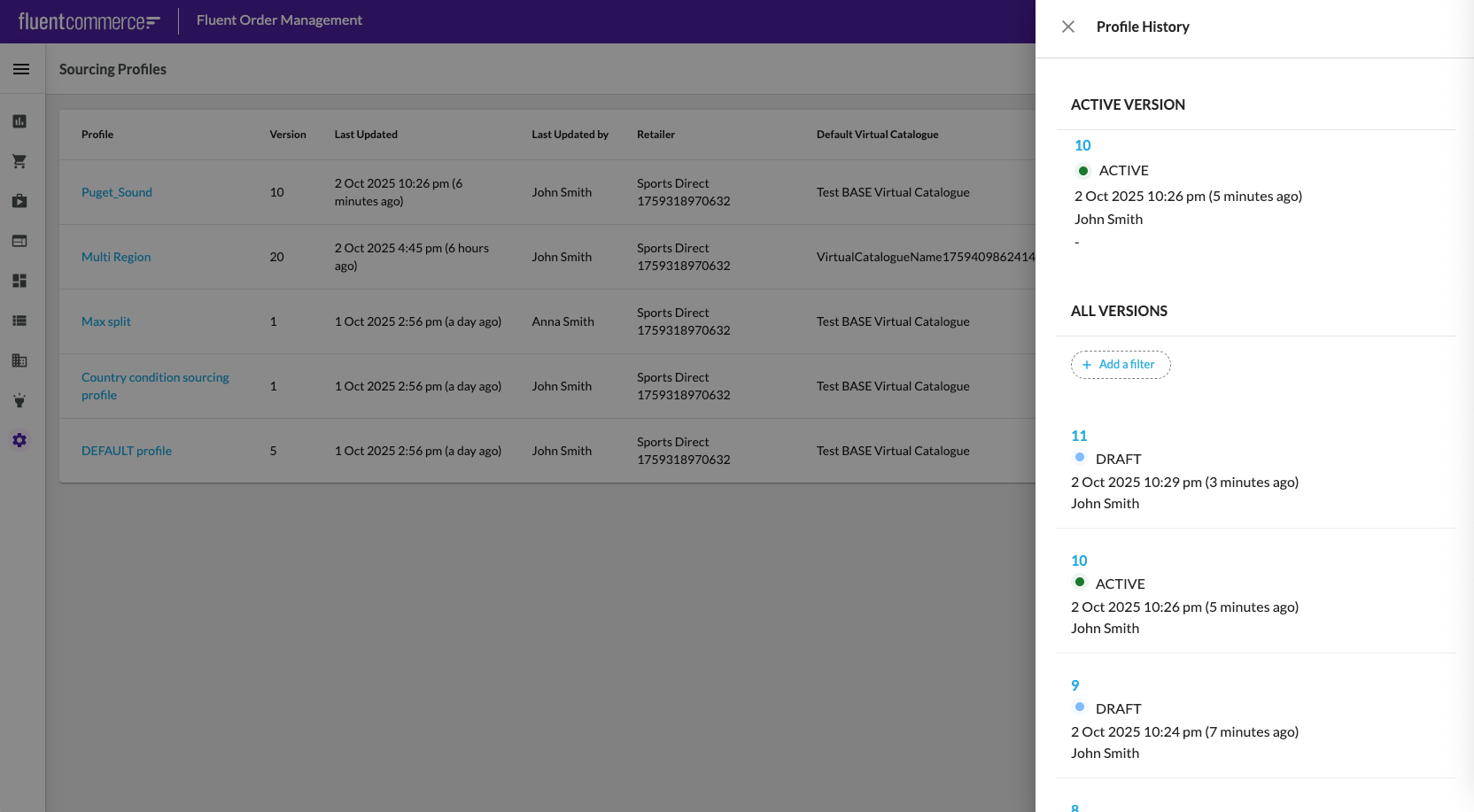This screenshot has width=1474, height=812.
Task: Open the bar chart insights icon in sidebar
Action: click(19, 121)
